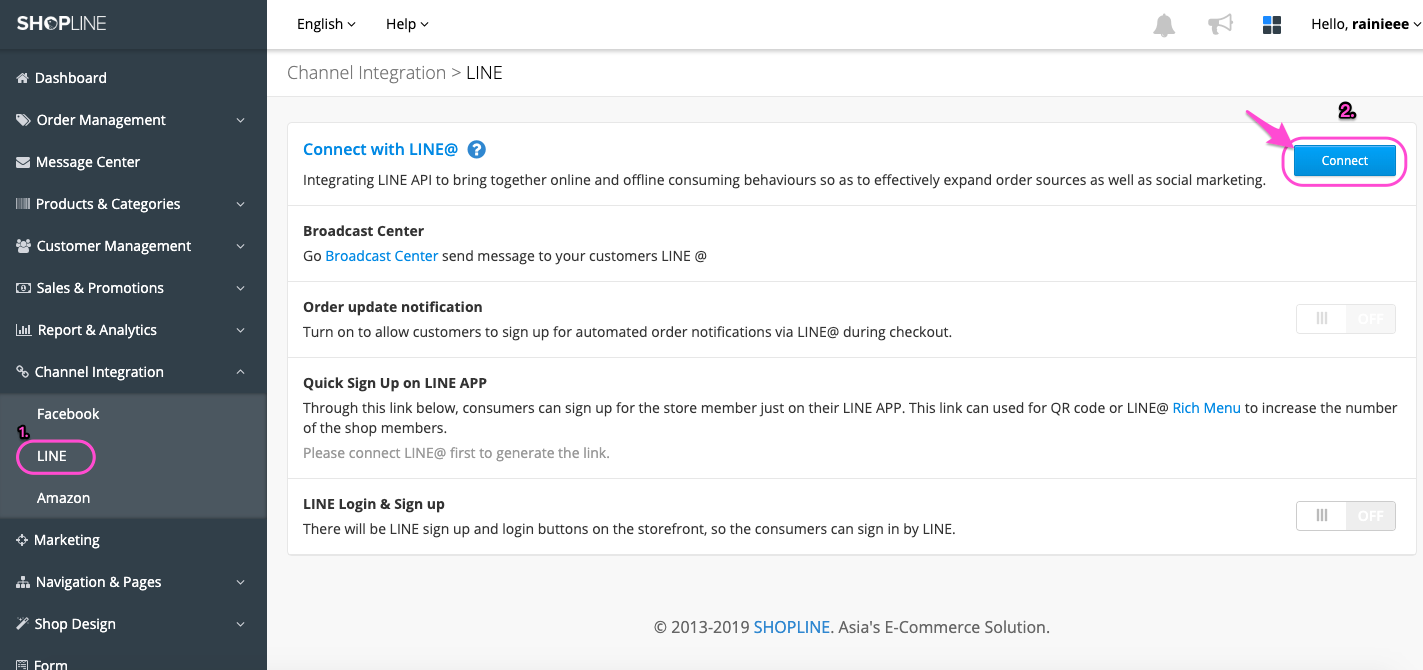Image resolution: width=1423 pixels, height=670 pixels.
Task: Click the Products & Categories barcode icon
Action: point(23,204)
